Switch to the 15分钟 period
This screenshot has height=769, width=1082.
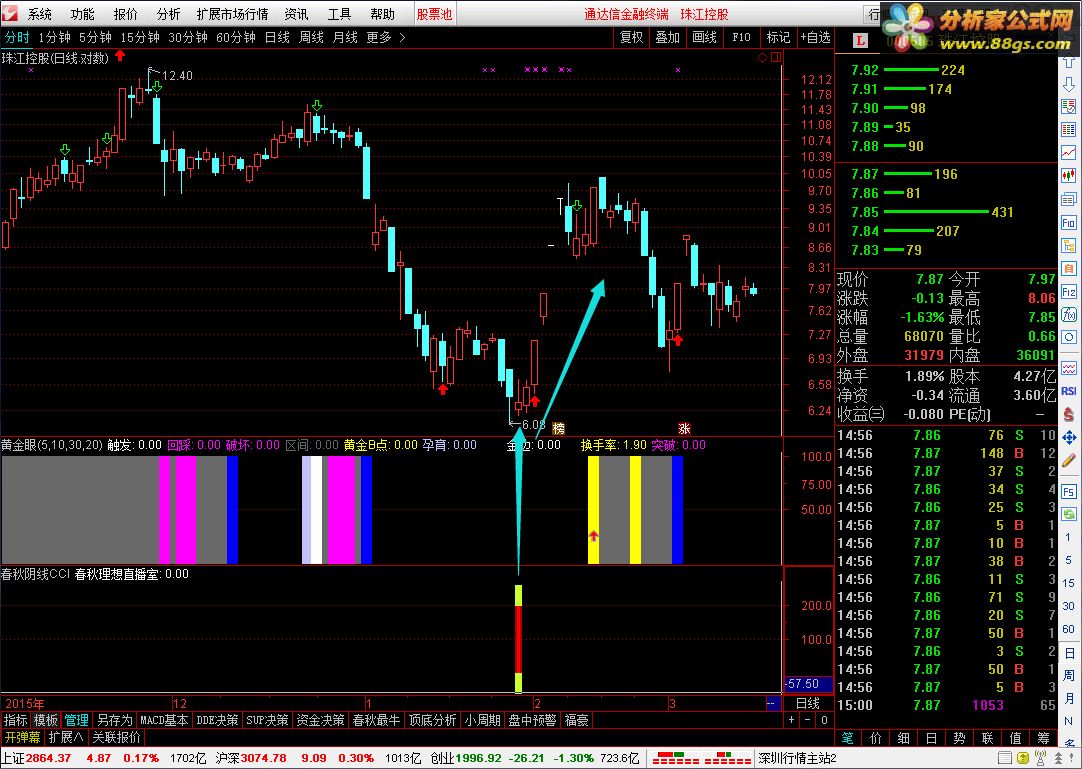click(x=140, y=37)
